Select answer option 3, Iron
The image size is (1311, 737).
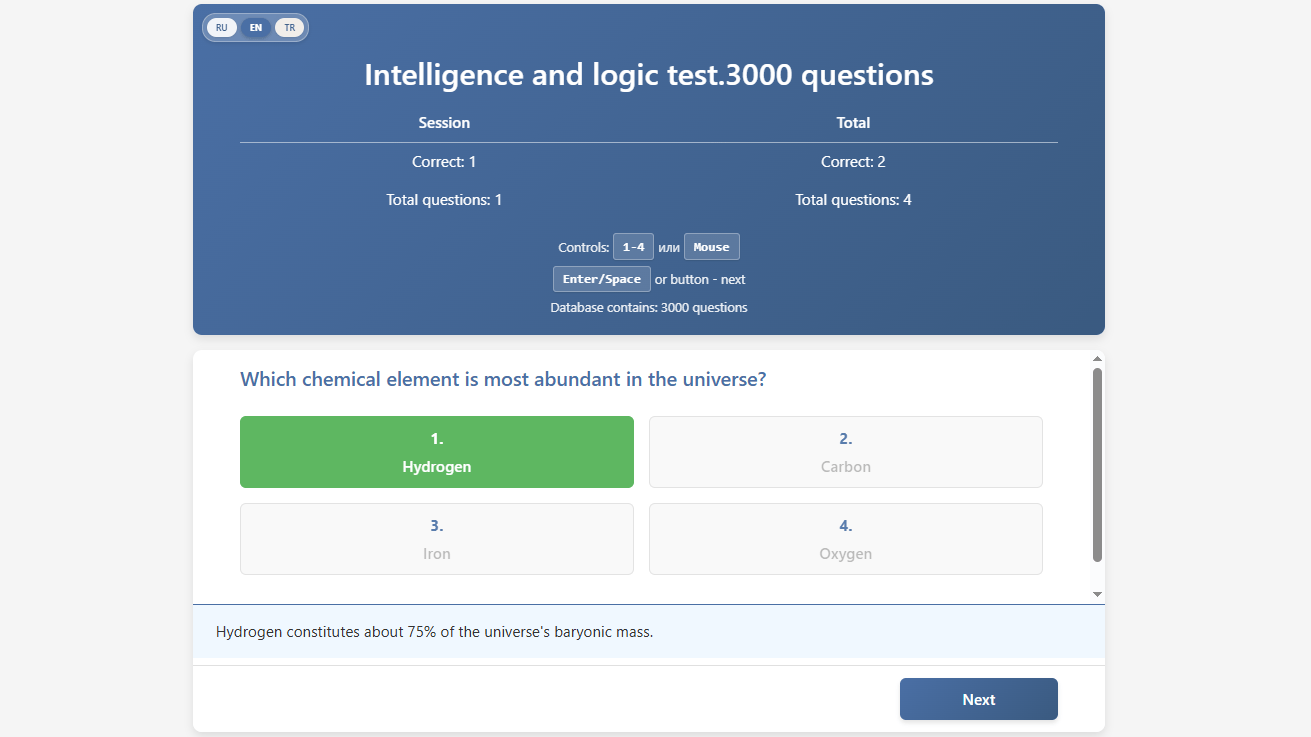(x=436, y=539)
